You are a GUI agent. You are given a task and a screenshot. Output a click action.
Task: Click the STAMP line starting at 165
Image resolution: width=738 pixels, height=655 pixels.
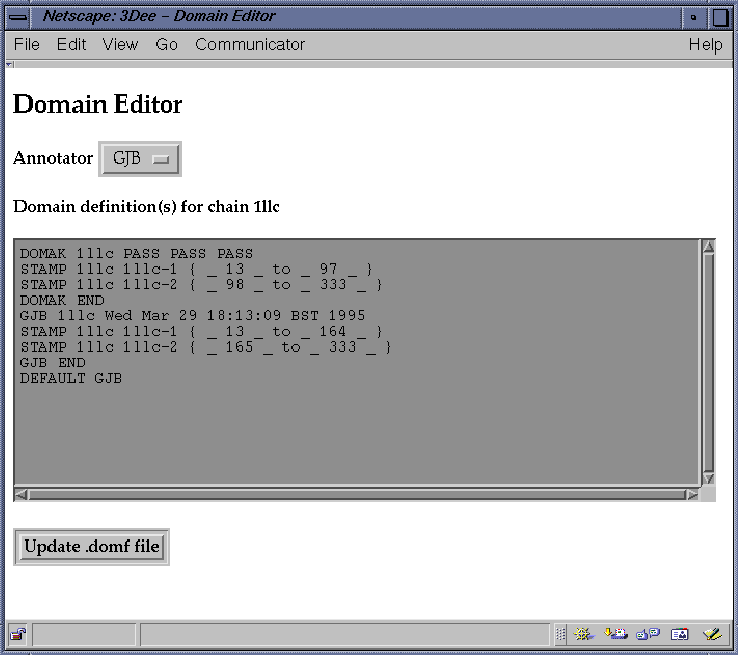(206, 347)
